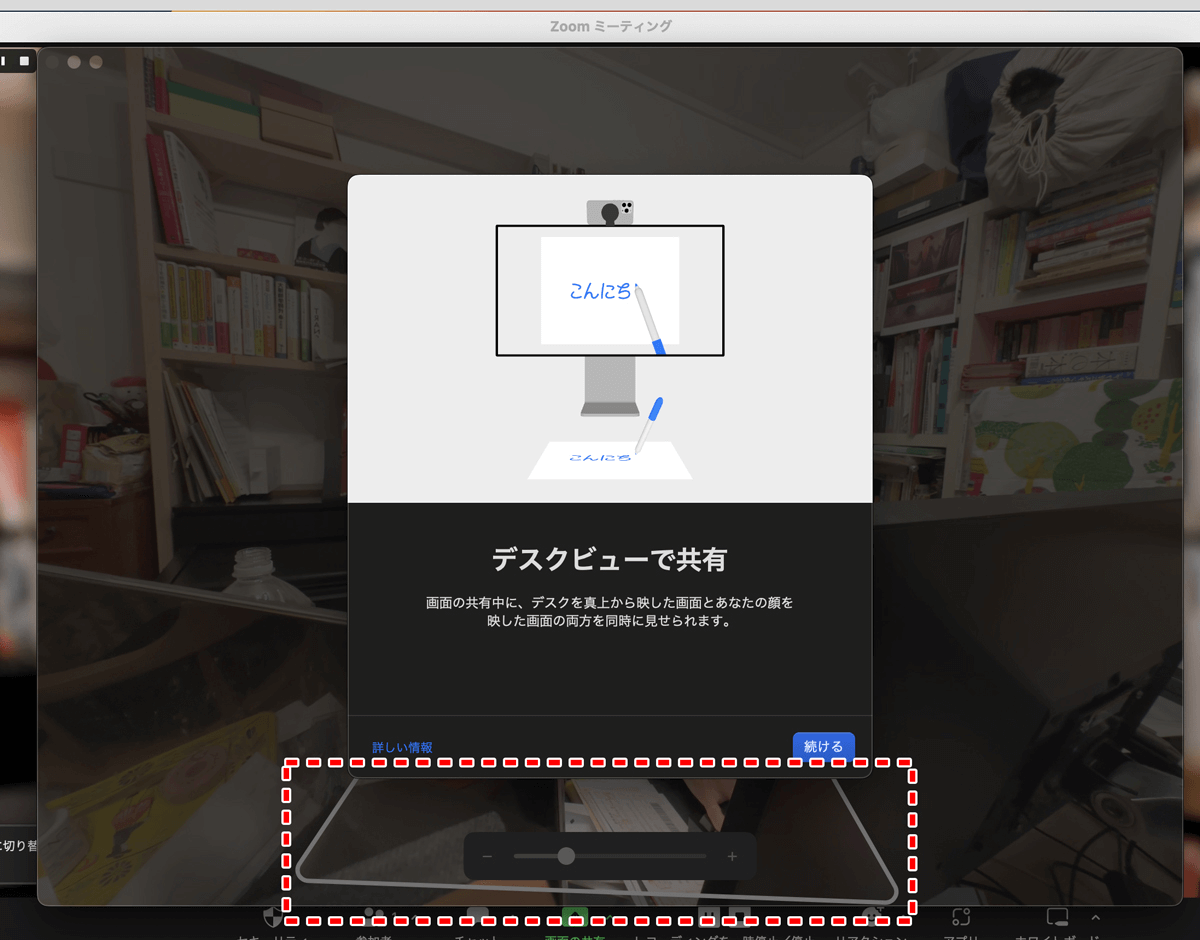Open the 詳しい情報 link
The width and height of the screenshot is (1200, 940).
pyautogui.click(x=403, y=747)
